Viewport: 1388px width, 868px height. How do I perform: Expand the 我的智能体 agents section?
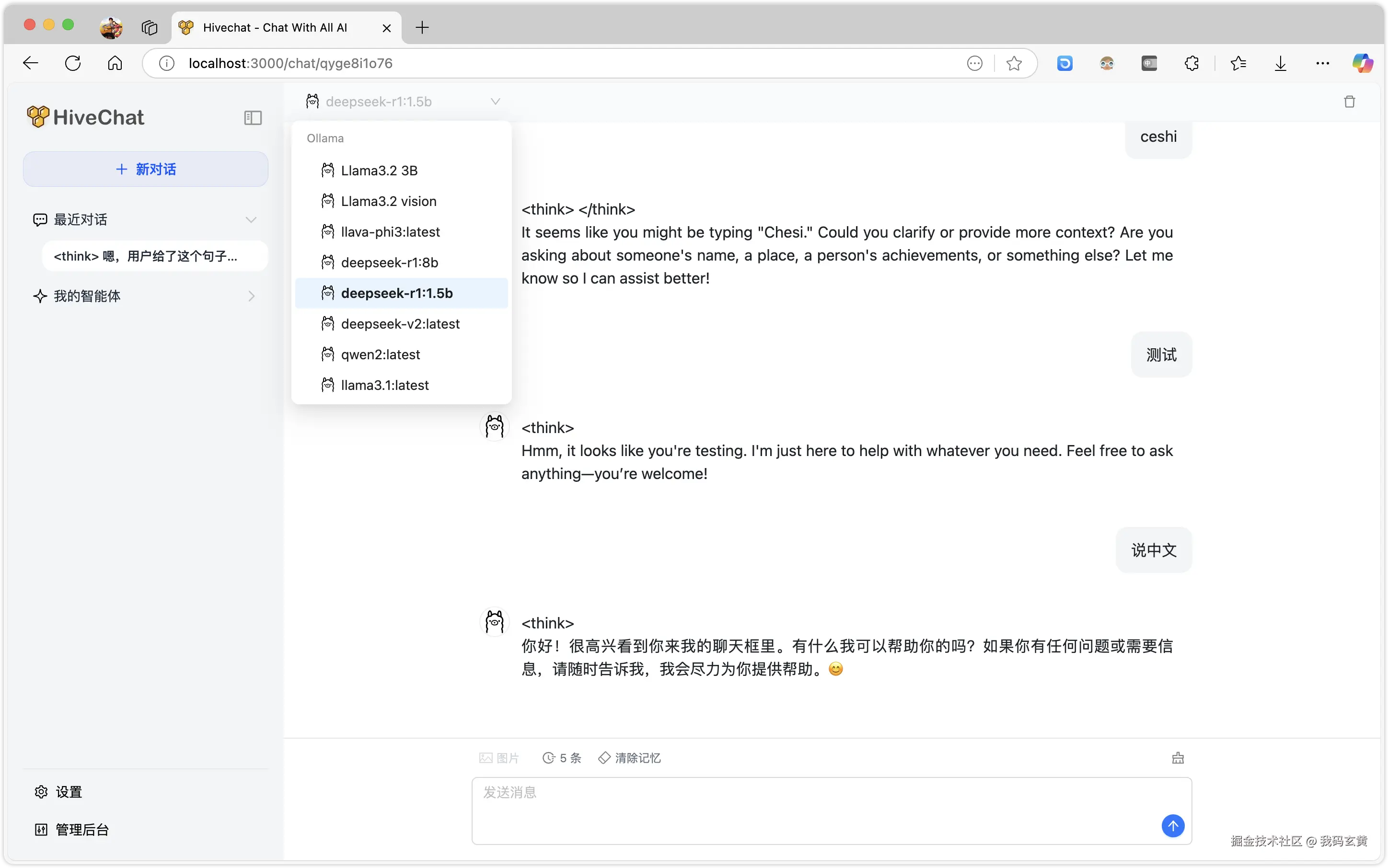[251, 296]
